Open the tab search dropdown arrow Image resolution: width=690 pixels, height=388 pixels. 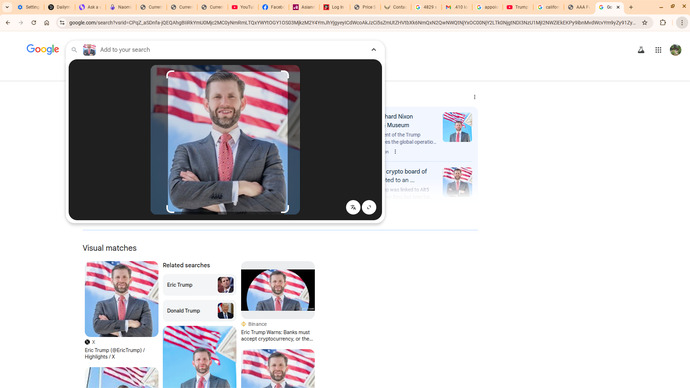(x=7, y=7)
